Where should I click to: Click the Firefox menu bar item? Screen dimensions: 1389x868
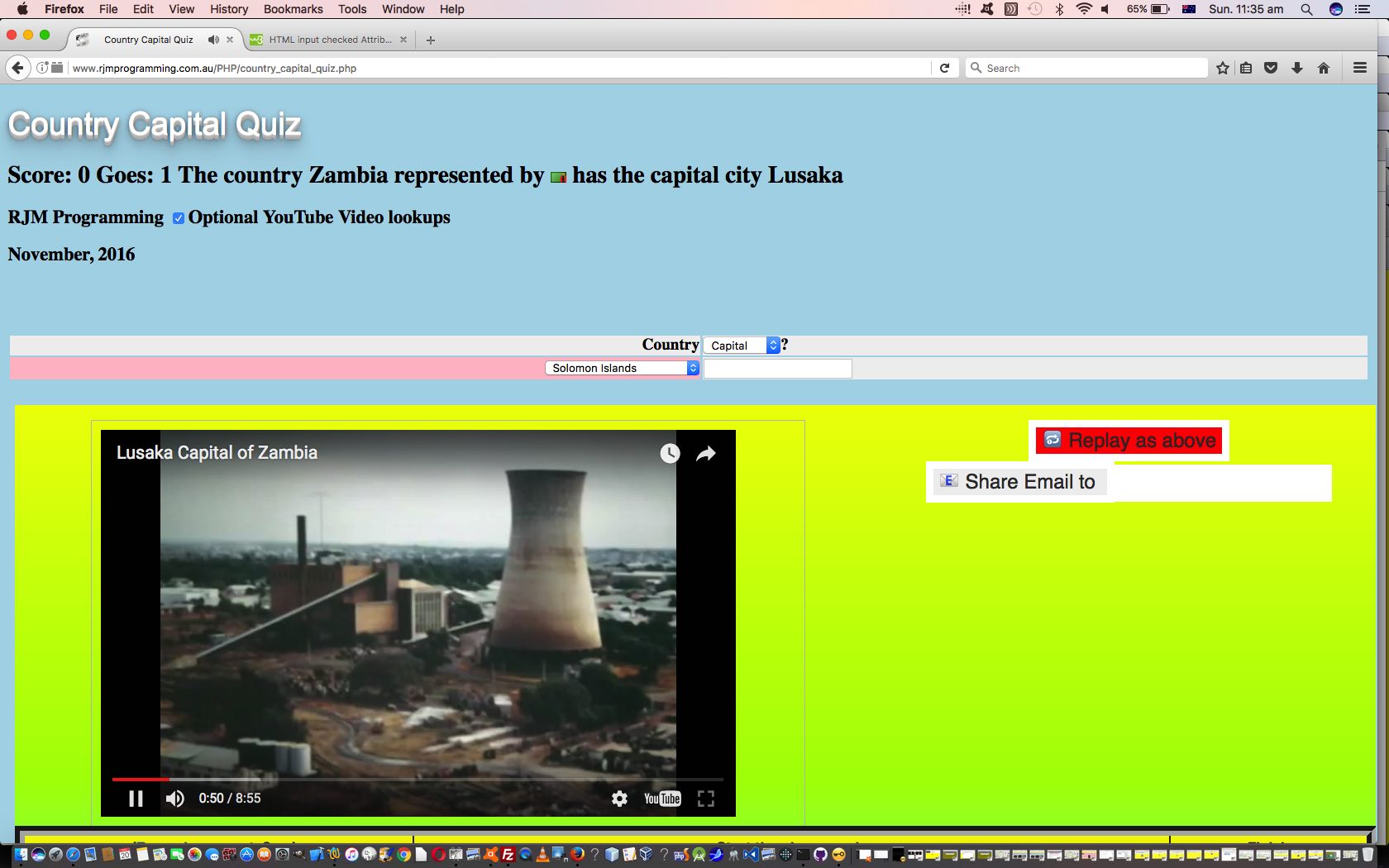tap(64, 9)
